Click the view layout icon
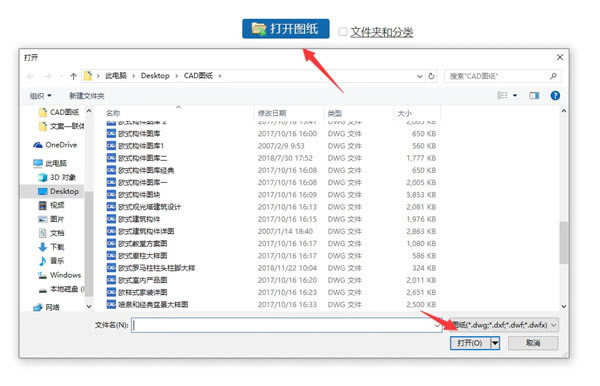The width and height of the screenshot is (600, 386). (x=502, y=95)
